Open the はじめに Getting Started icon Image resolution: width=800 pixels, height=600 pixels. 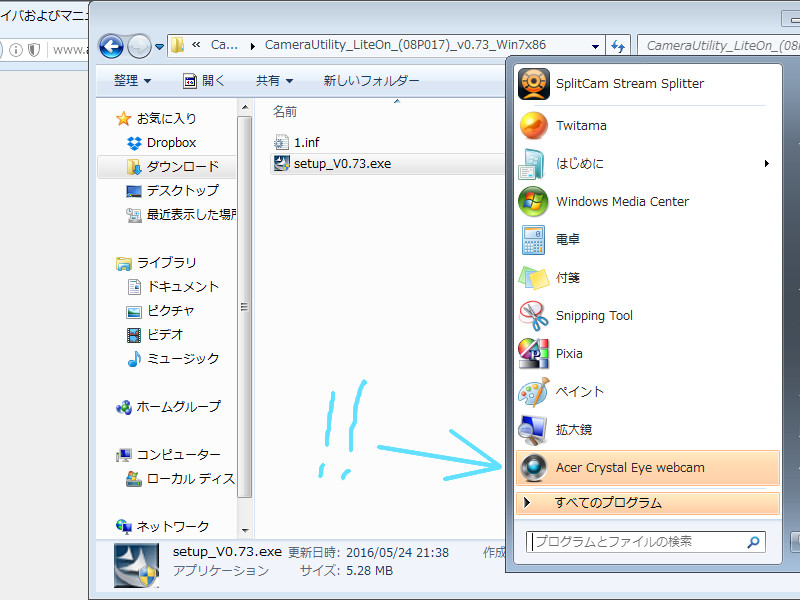[x=533, y=164]
